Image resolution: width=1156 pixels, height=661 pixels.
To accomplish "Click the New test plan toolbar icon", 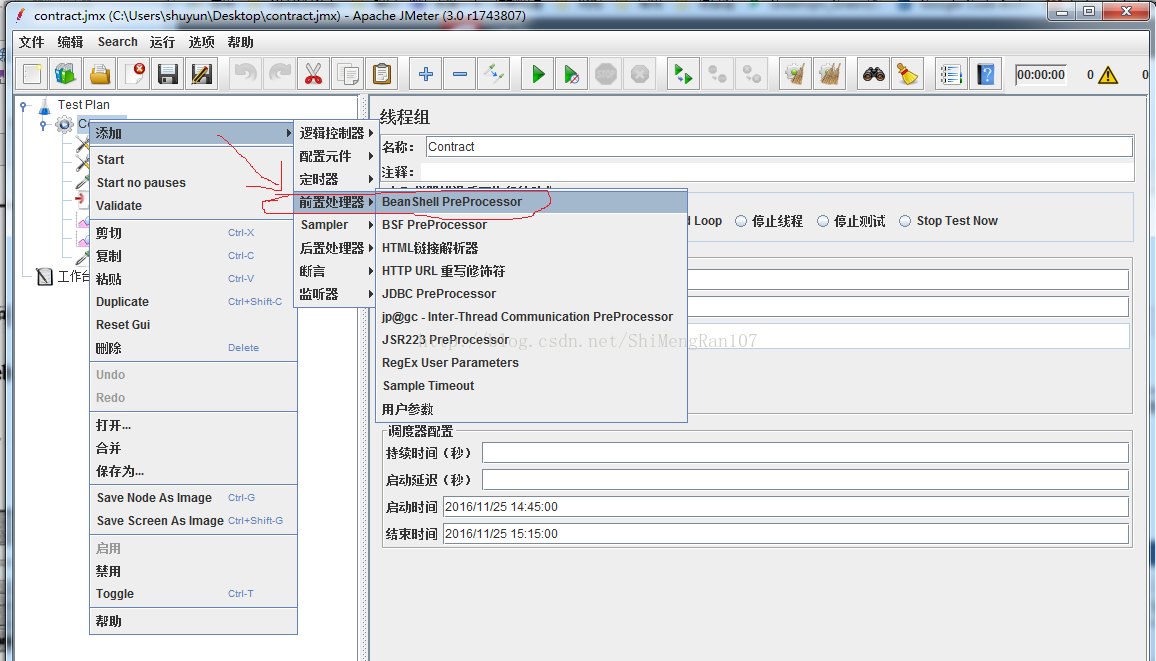I will (32, 74).
